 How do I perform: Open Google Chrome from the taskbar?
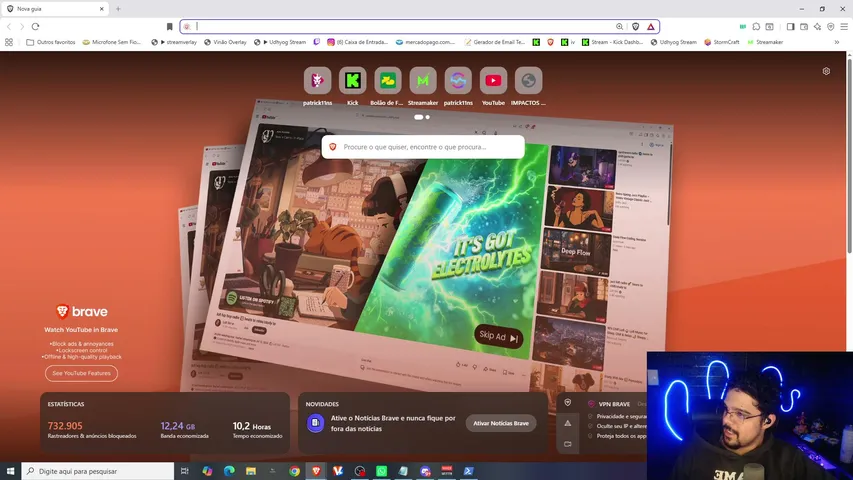tap(294, 471)
